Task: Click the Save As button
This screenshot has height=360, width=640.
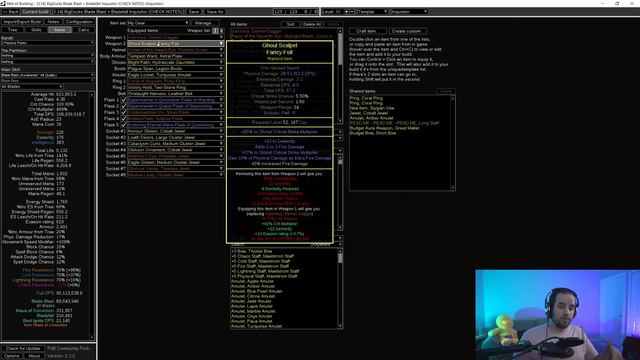Action: coord(215,11)
